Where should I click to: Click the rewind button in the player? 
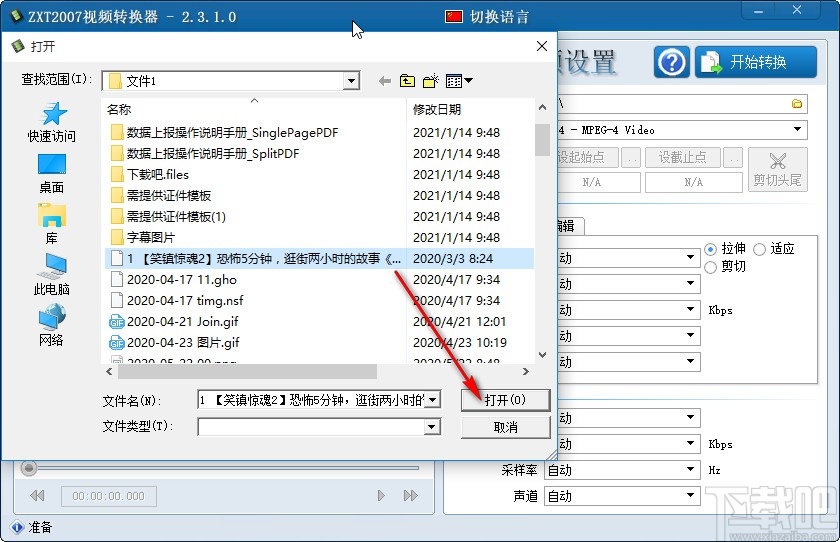pyautogui.click(x=37, y=495)
